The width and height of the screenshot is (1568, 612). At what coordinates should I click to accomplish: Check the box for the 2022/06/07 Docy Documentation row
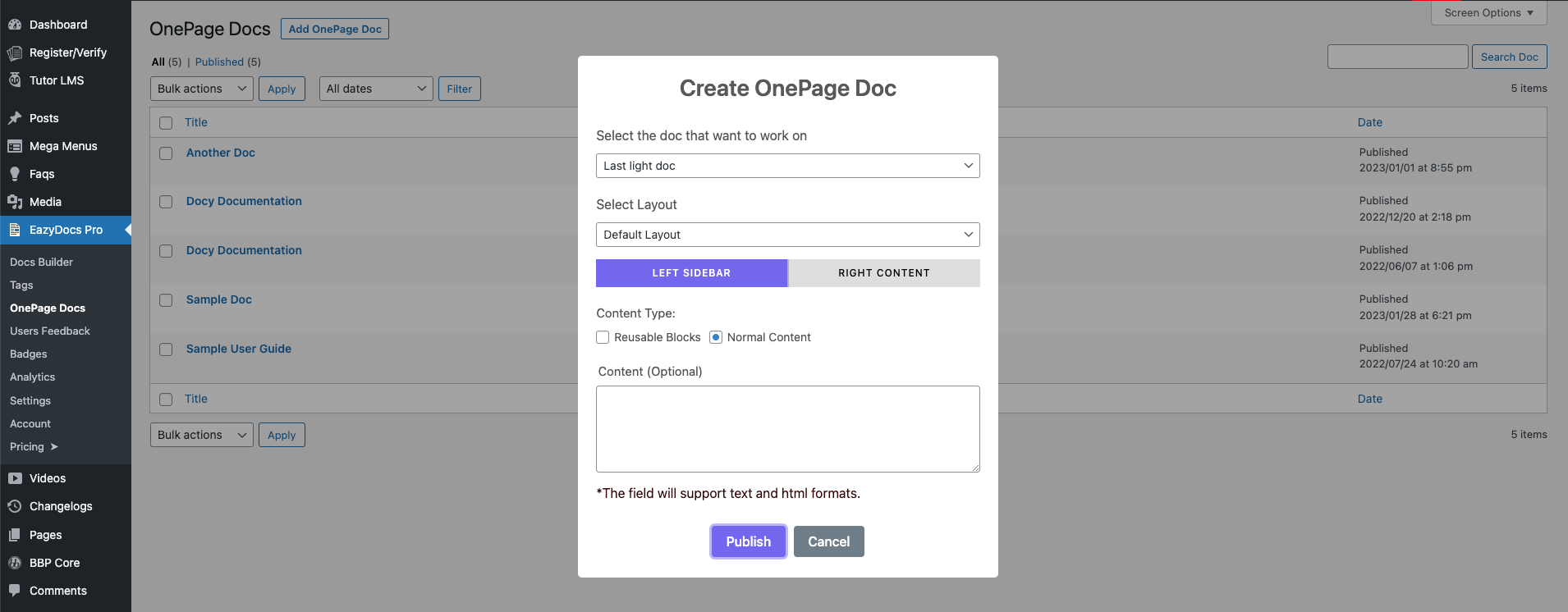coord(166,251)
